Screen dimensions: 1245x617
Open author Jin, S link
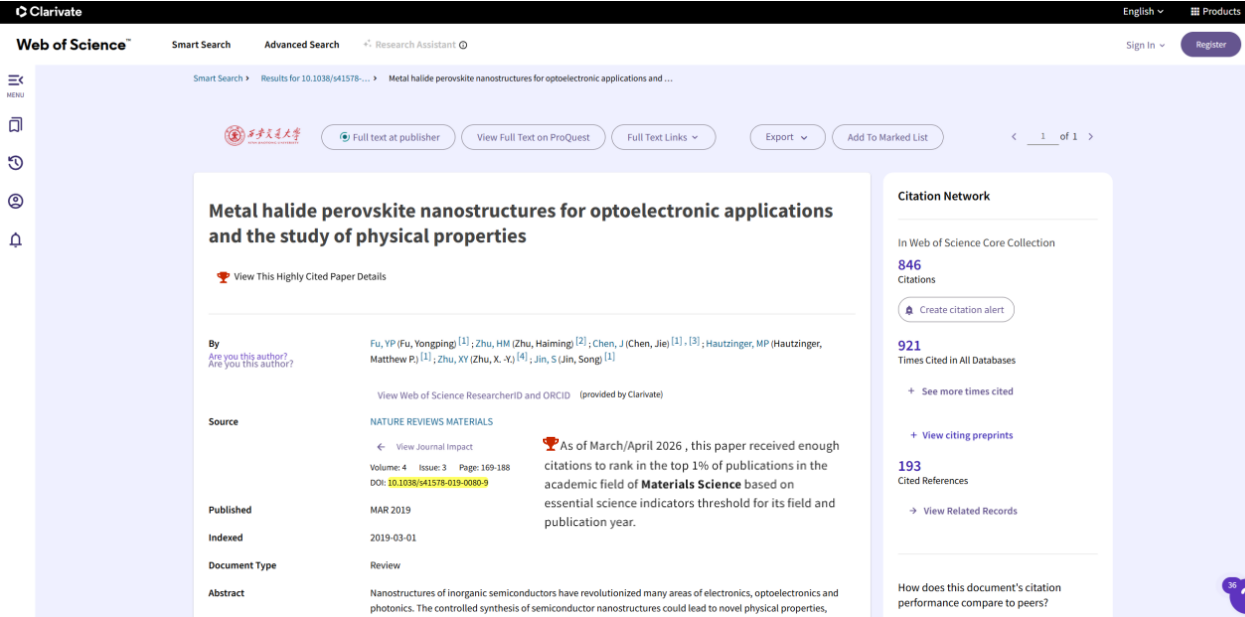544,359
